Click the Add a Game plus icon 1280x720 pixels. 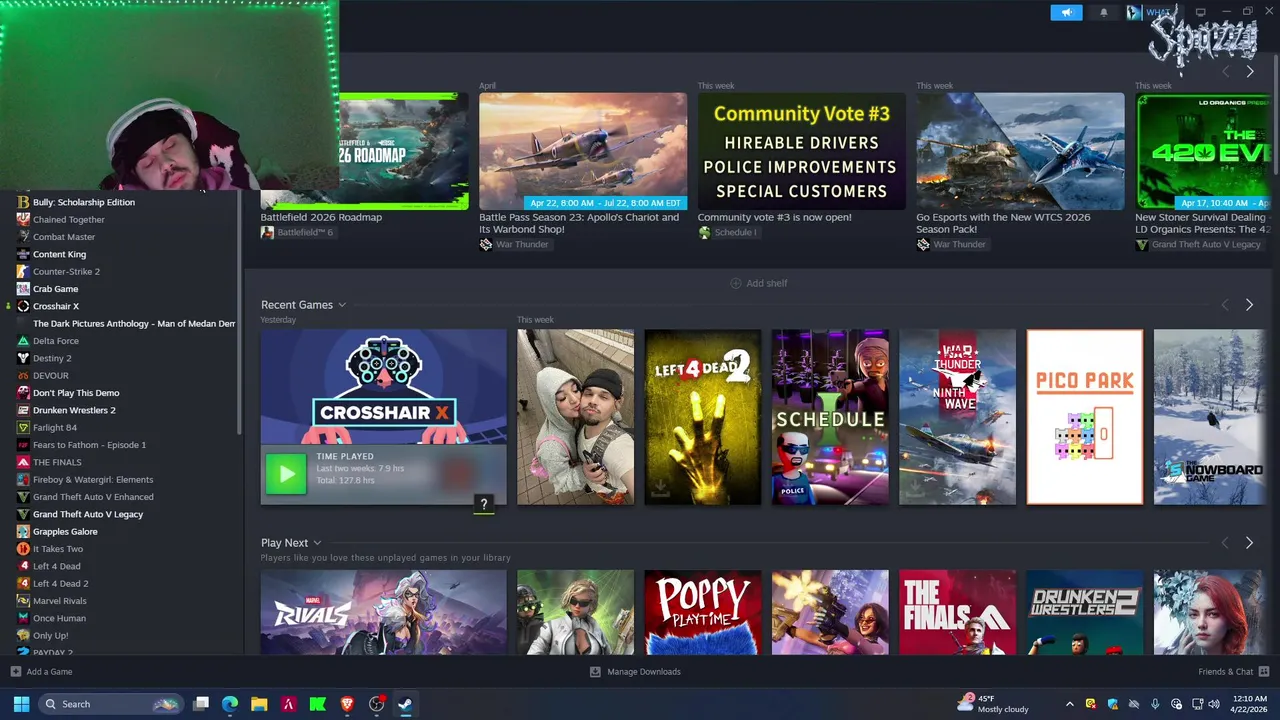[x=15, y=672]
